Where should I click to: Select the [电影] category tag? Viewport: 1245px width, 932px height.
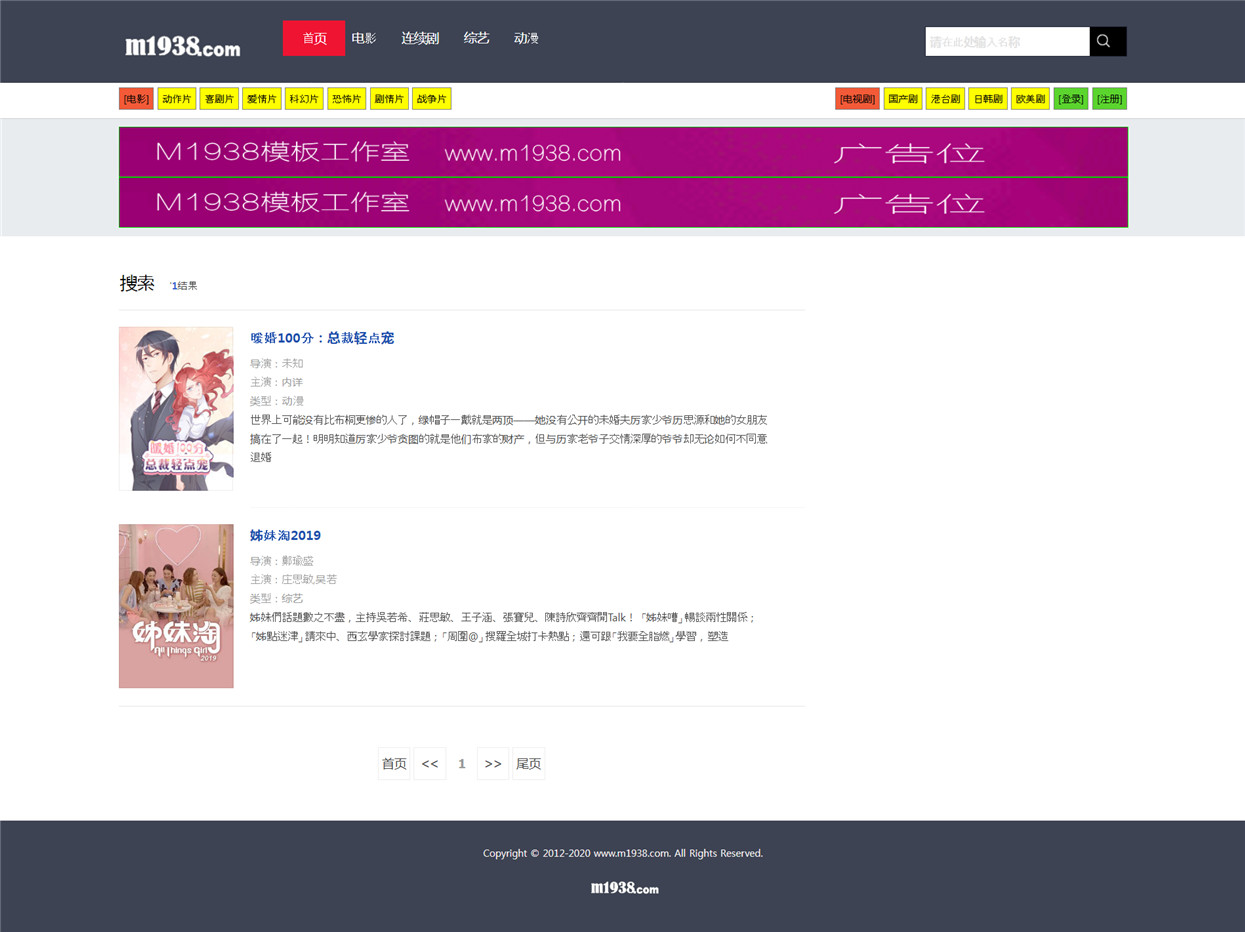pyautogui.click(x=136, y=99)
